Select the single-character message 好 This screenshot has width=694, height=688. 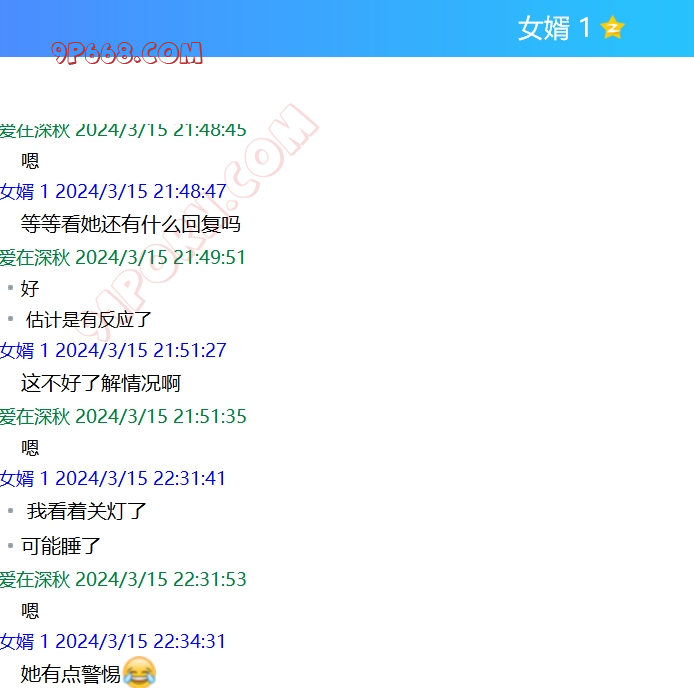point(30,289)
